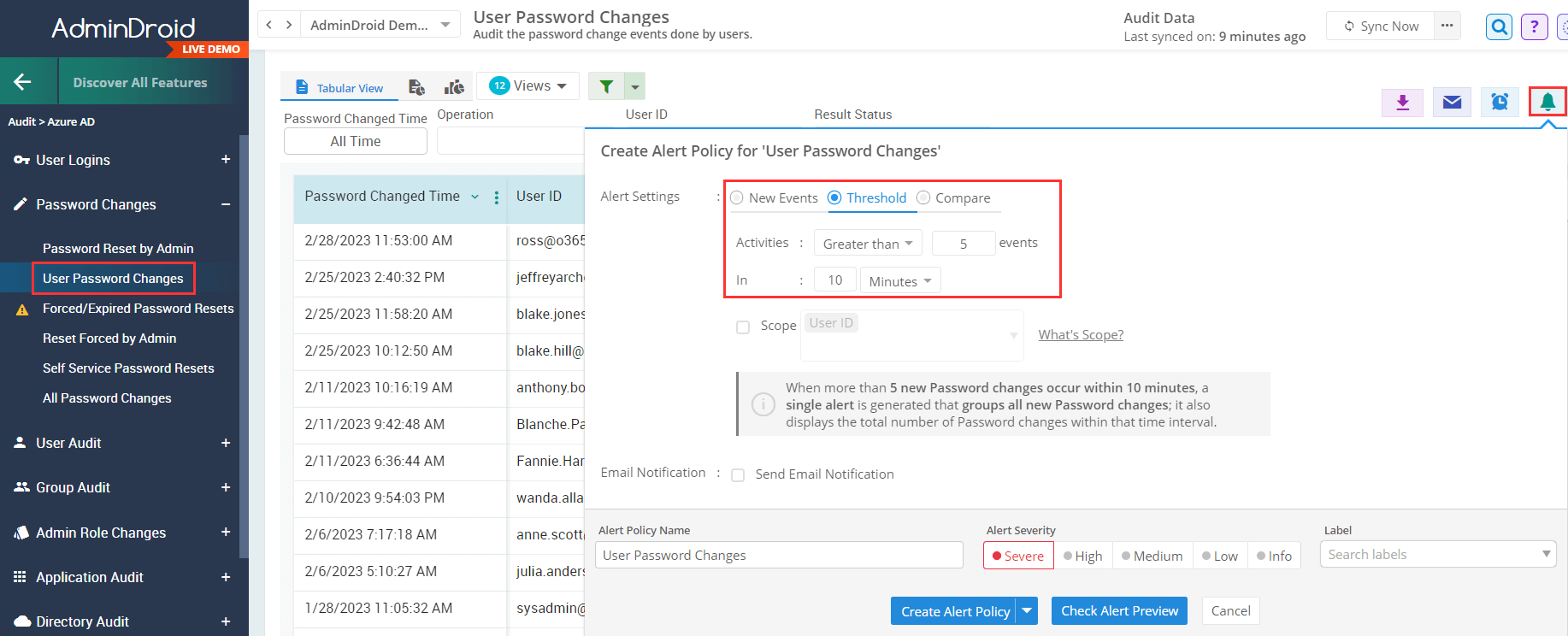Open the Greater than condition dropdown

click(868, 244)
